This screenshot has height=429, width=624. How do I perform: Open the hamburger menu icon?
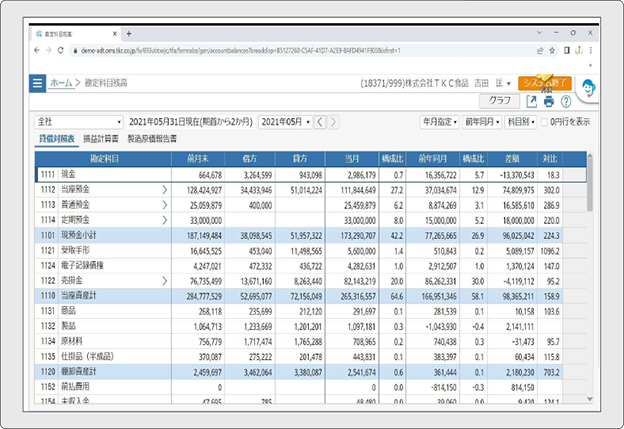[37, 83]
